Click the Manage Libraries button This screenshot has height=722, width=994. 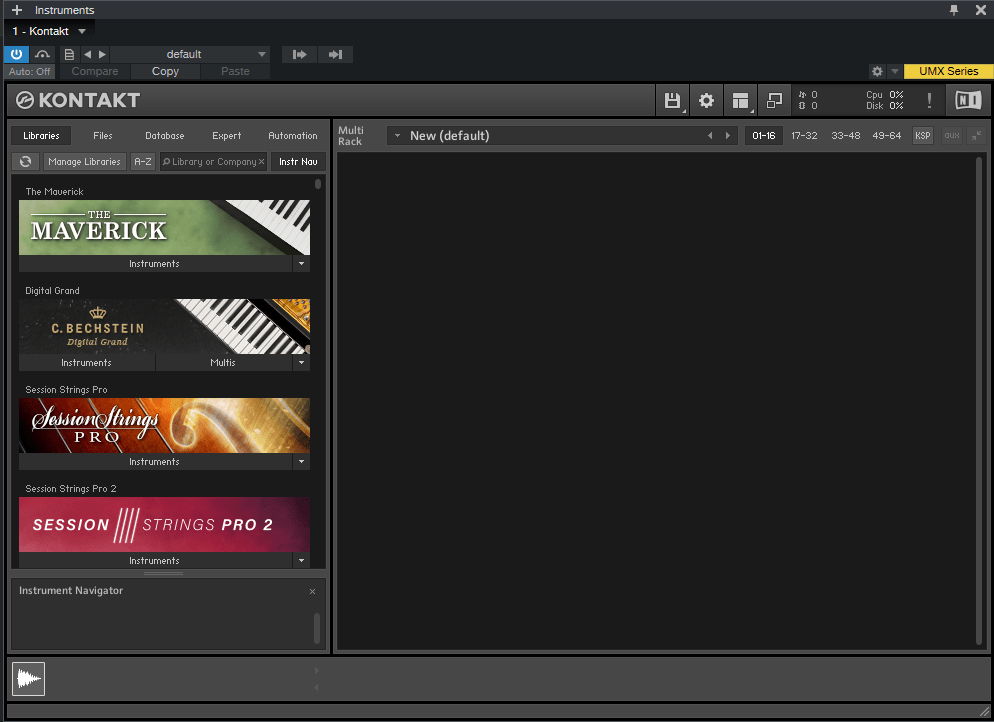(84, 162)
